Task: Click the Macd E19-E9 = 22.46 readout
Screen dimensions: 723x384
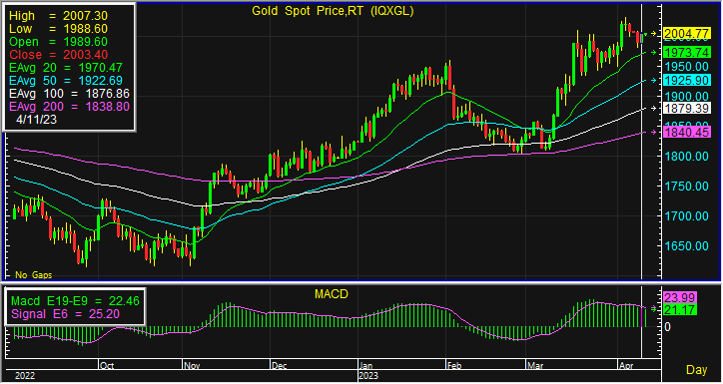Action: (x=75, y=301)
